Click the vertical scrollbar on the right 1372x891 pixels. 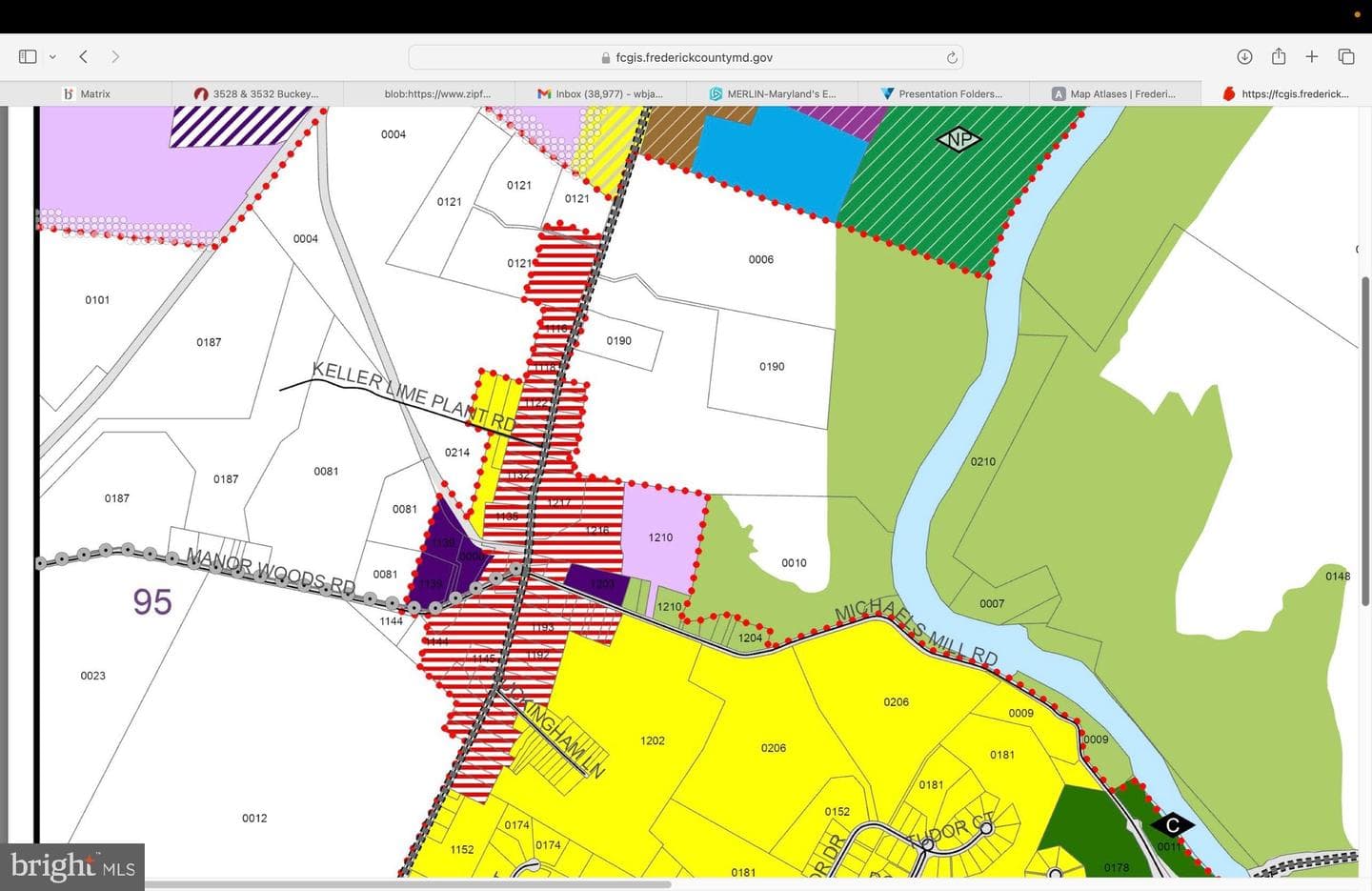coord(1365,440)
